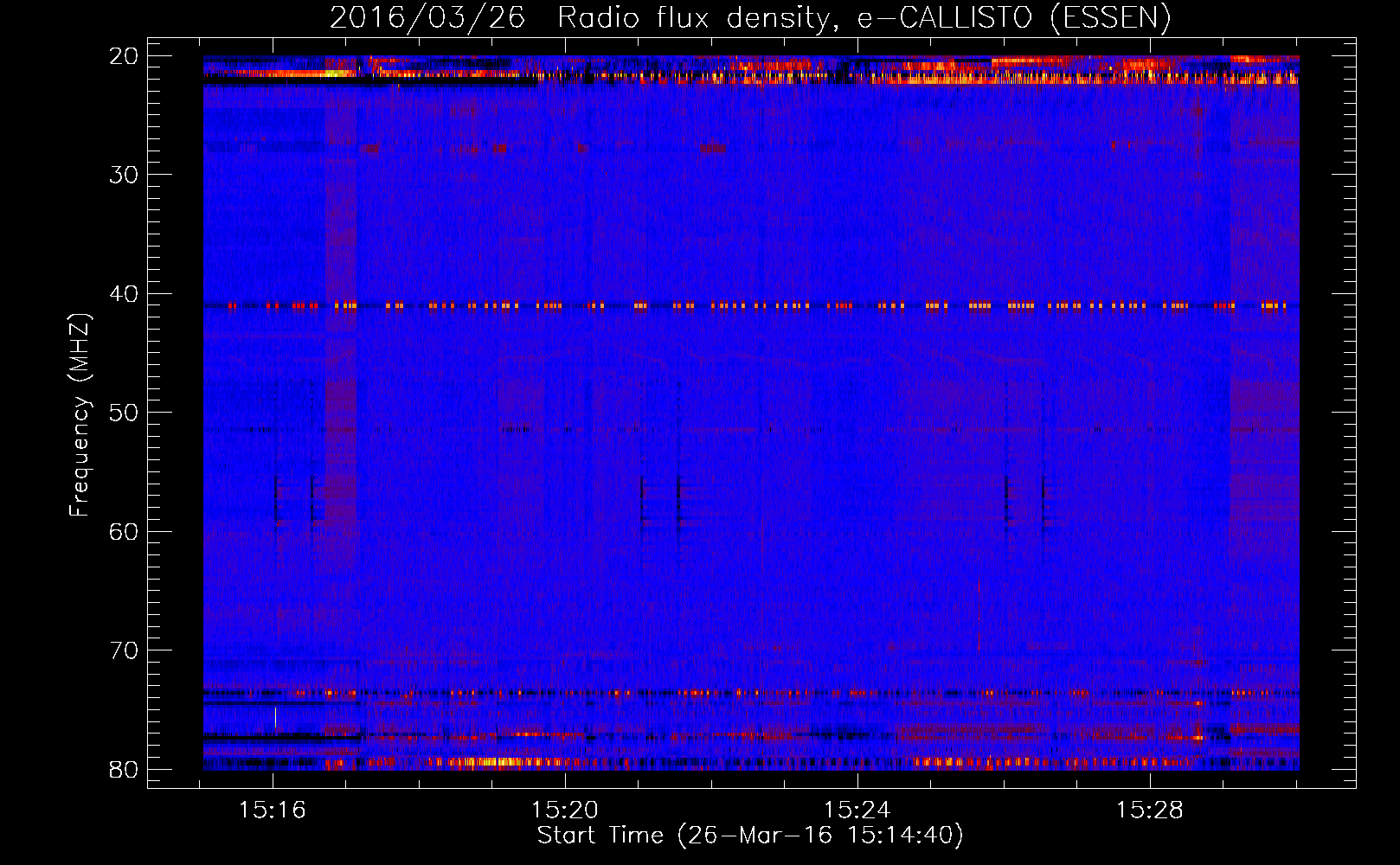
Task: Click the 50 frequency tick label
Action: (x=125, y=413)
